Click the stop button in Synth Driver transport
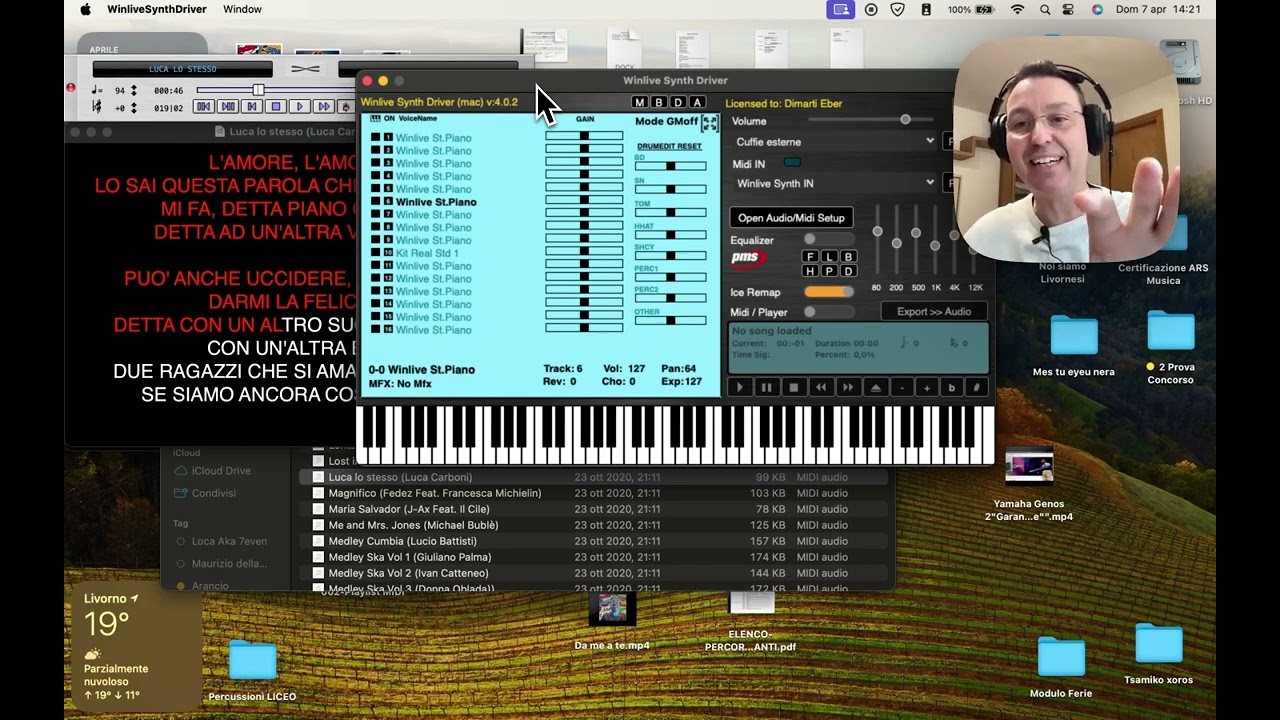Viewport: 1280px width, 720px height. click(794, 387)
